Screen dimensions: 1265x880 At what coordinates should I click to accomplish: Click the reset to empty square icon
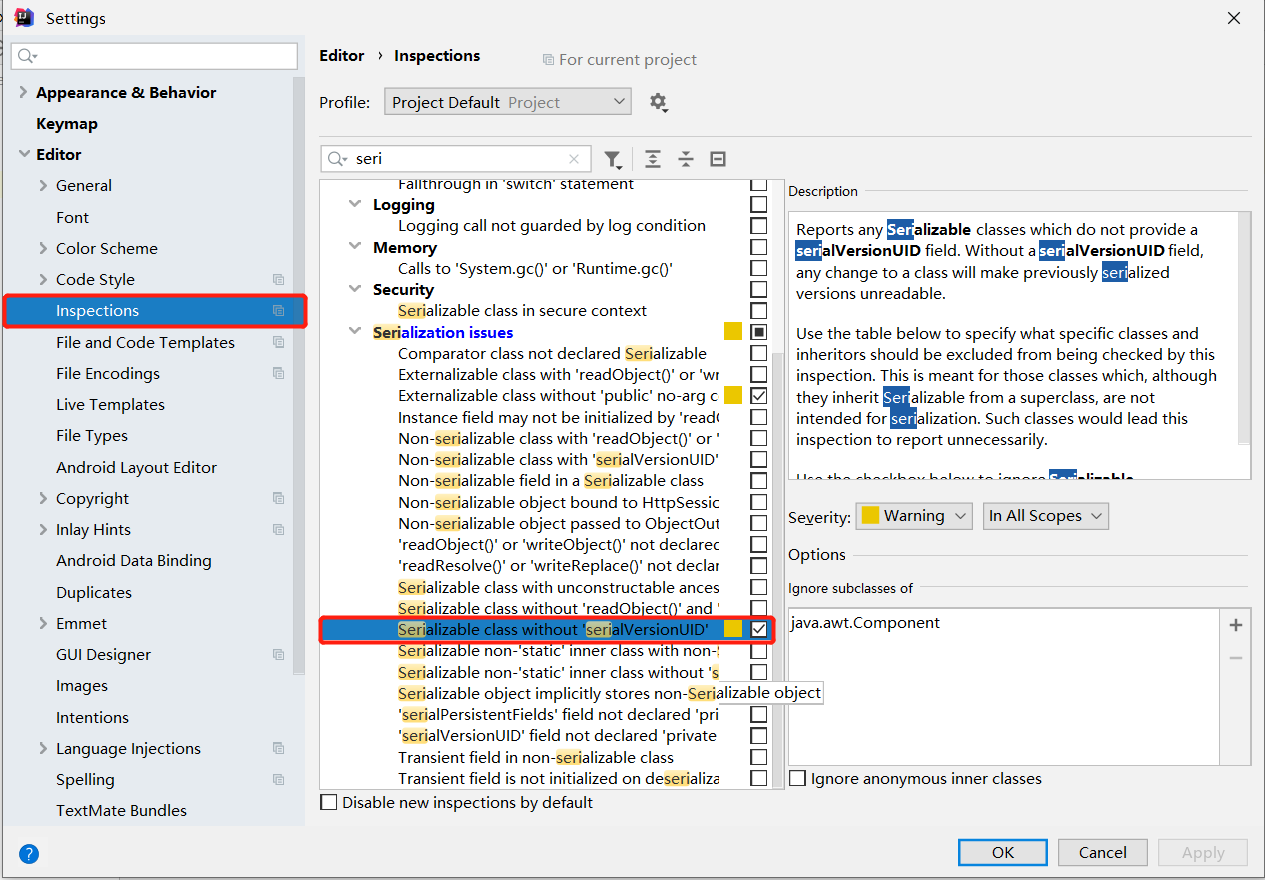(x=718, y=159)
